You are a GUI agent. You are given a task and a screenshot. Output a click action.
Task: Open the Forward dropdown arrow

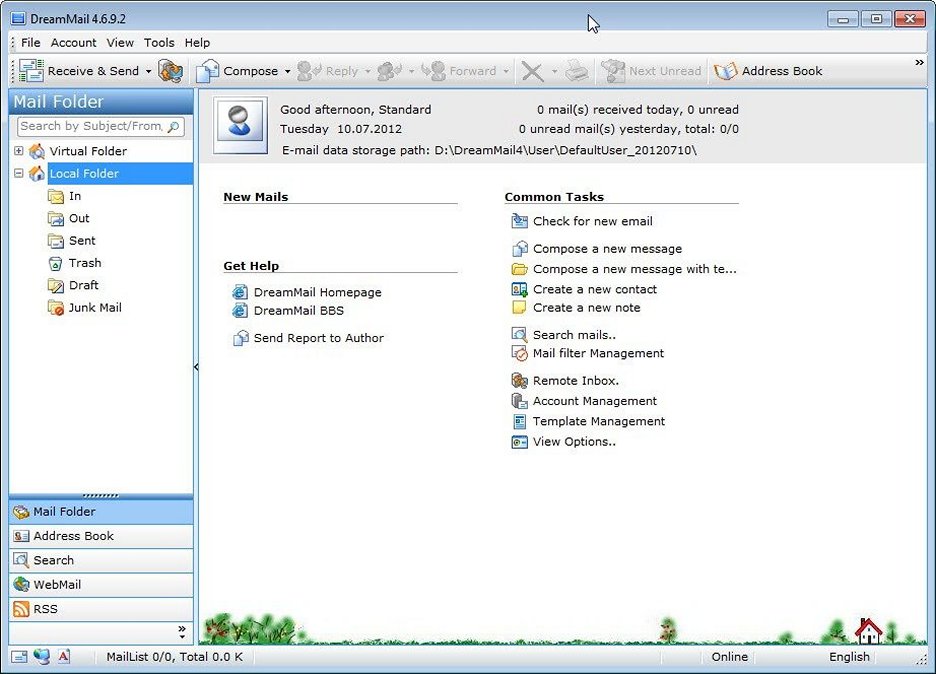tap(506, 72)
